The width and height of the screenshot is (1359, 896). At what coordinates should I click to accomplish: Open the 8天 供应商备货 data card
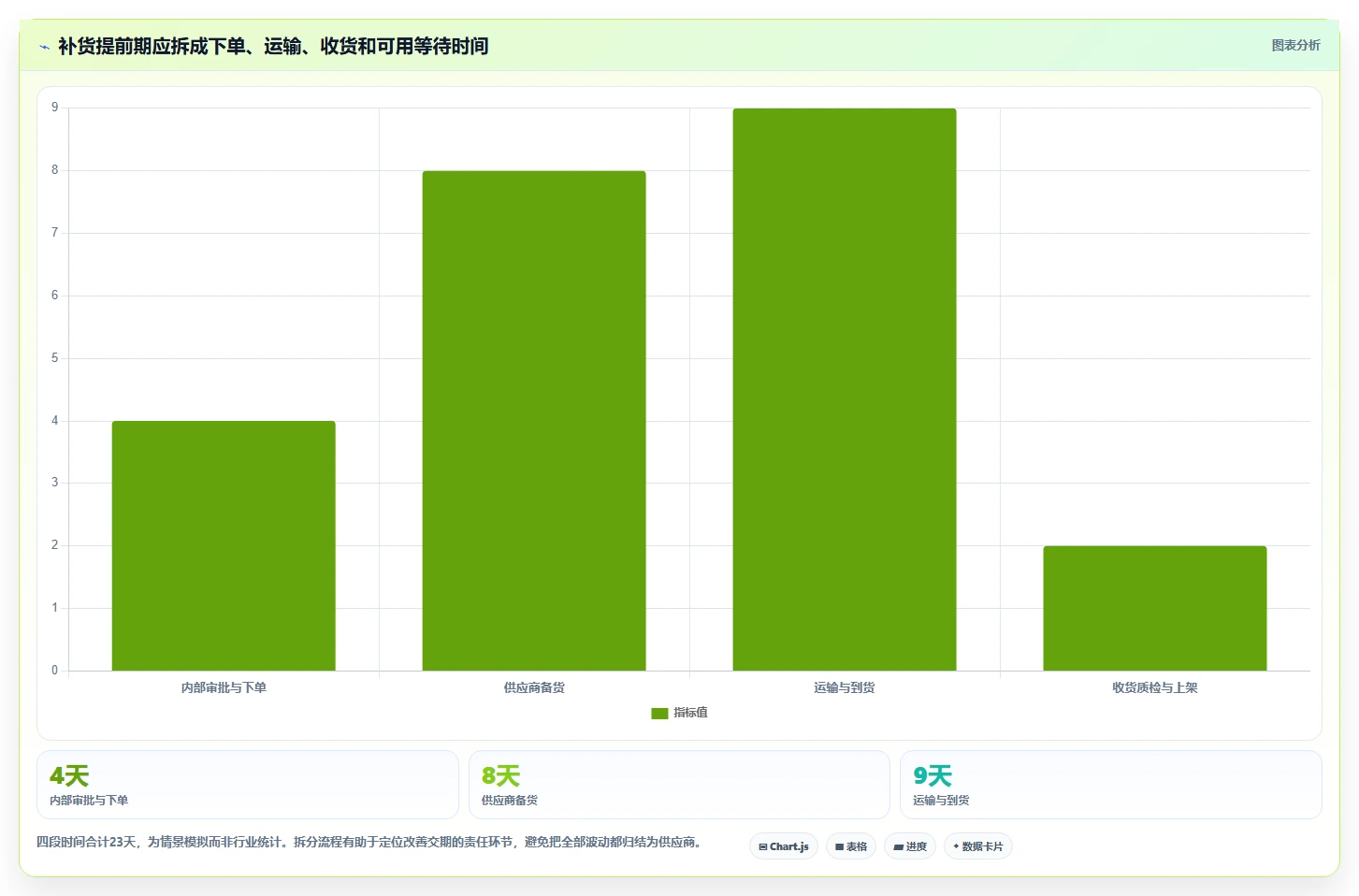pyautogui.click(x=679, y=785)
